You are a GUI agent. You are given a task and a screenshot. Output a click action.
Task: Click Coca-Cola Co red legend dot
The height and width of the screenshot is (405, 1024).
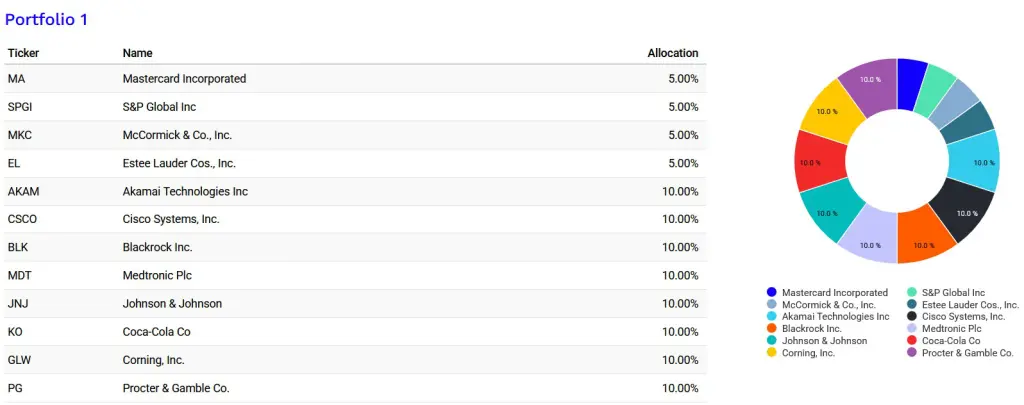tap(912, 340)
